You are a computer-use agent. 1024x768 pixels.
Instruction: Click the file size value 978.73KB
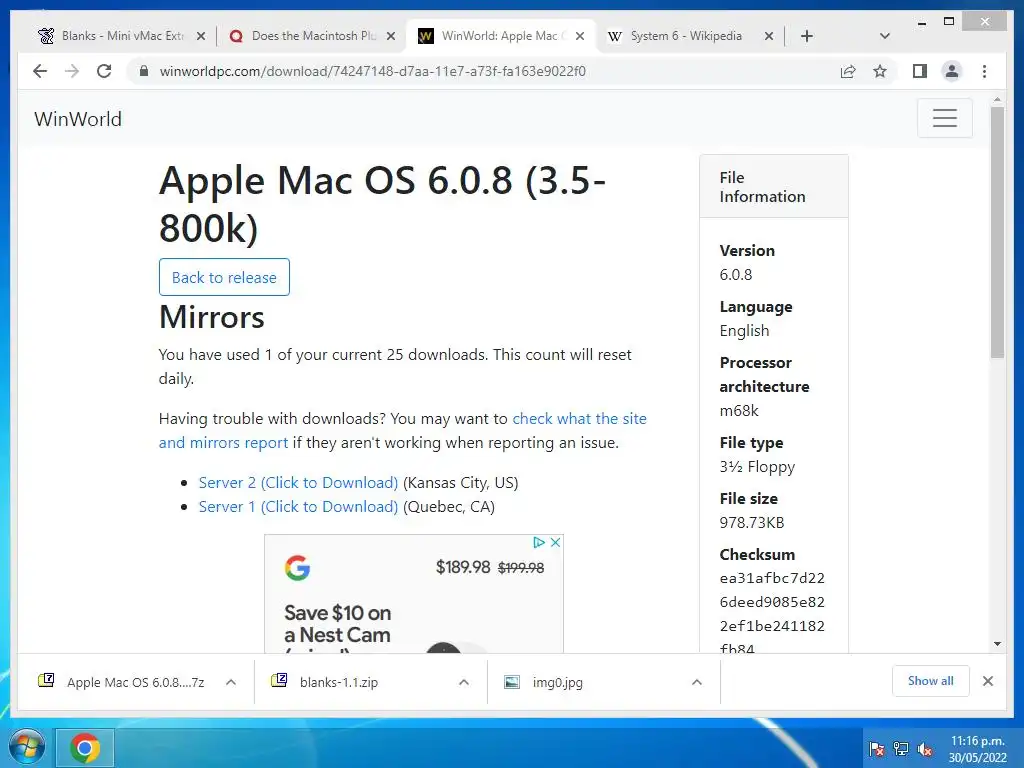[752, 522]
